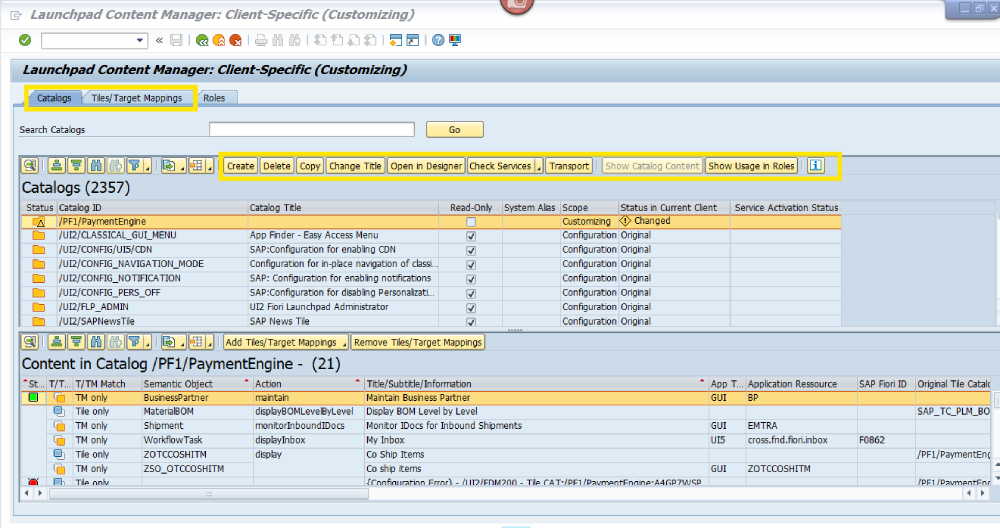This screenshot has height=528, width=1000.
Task: Click the Customize Local Layout monitor icon
Action: (455, 40)
